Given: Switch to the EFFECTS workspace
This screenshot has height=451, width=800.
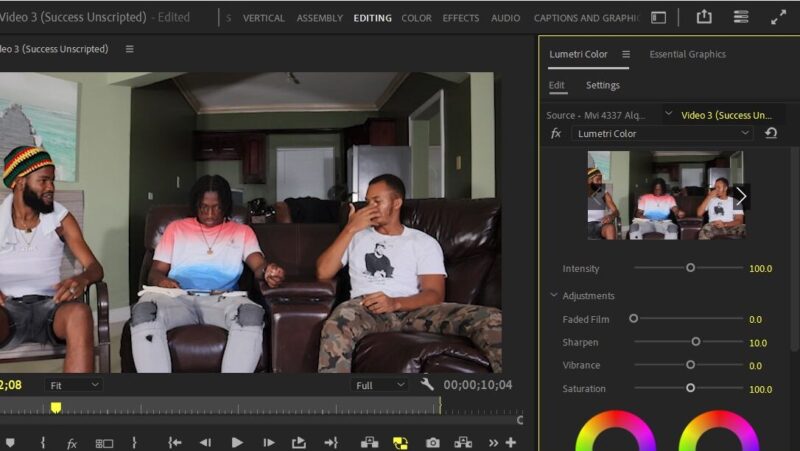Looking at the screenshot, I should tap(461, 18).
